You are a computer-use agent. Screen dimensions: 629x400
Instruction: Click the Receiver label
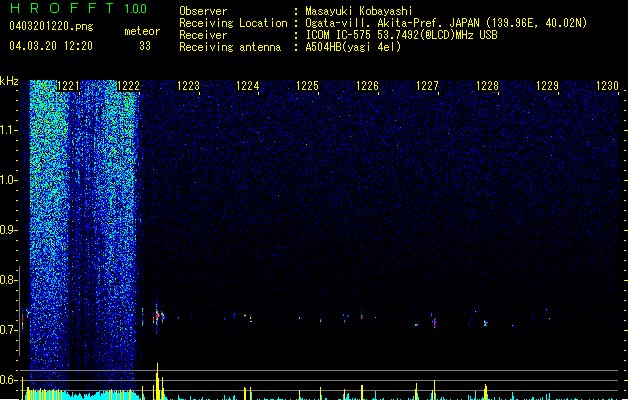[203, 35]
